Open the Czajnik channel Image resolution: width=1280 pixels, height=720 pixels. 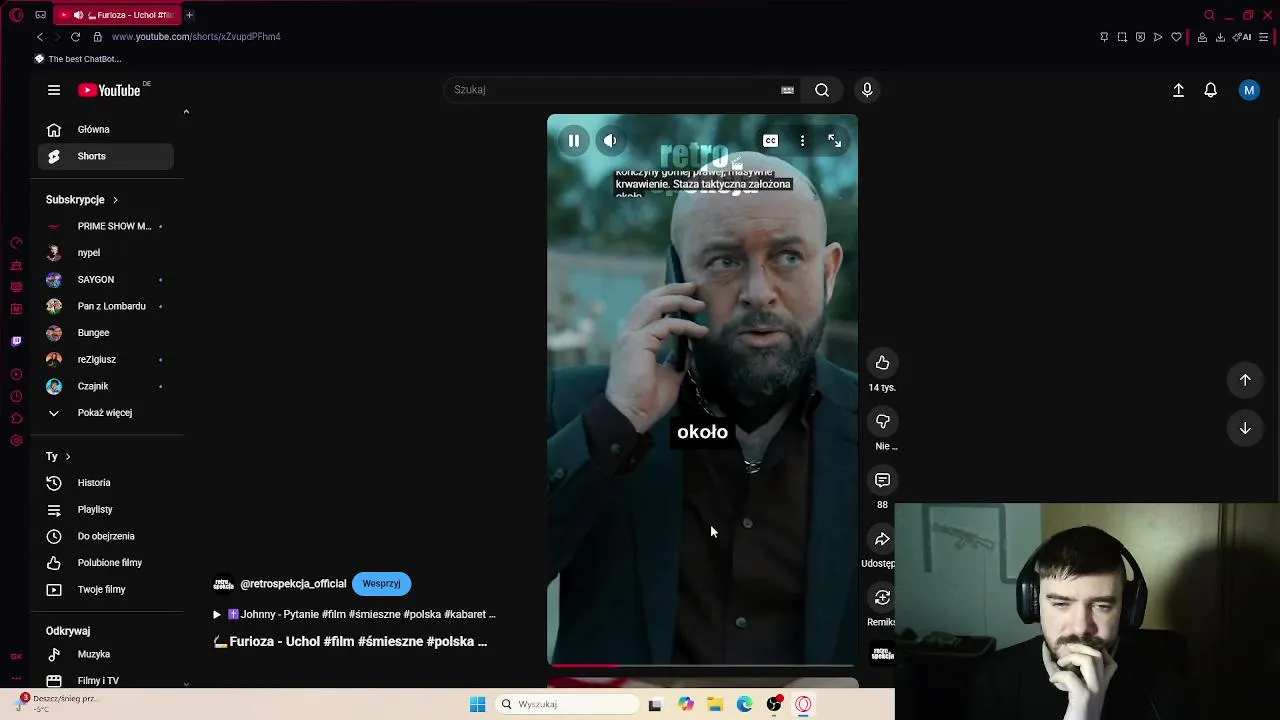point(106,386)
